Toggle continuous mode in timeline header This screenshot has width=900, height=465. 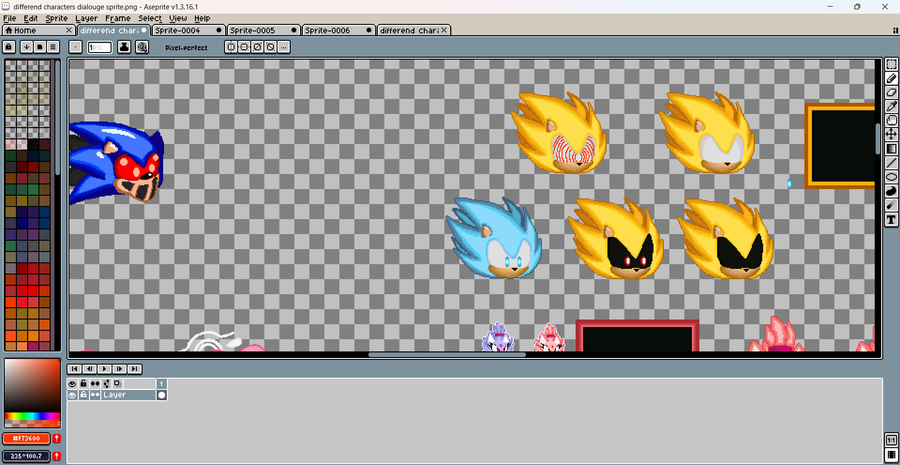pos(95,383)
